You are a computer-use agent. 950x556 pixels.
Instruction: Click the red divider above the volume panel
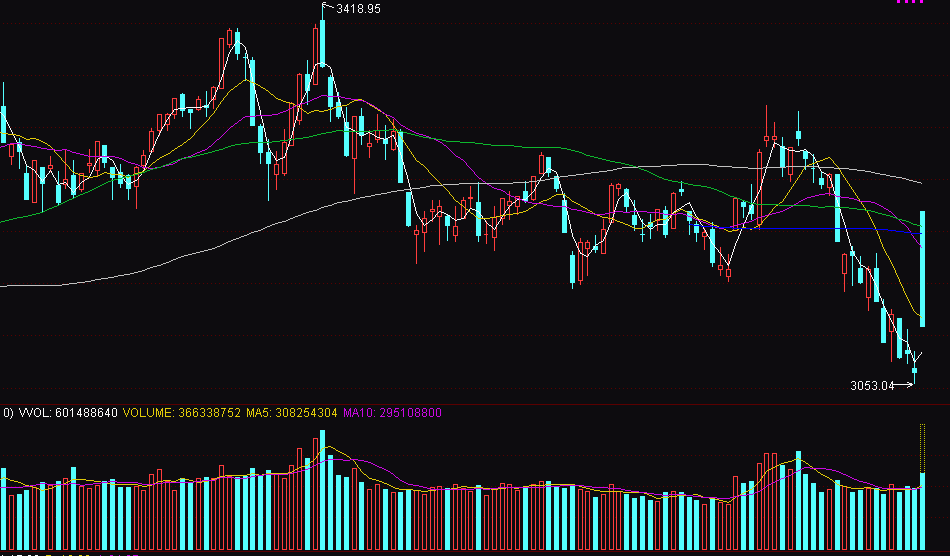click(x=475, y=404)
